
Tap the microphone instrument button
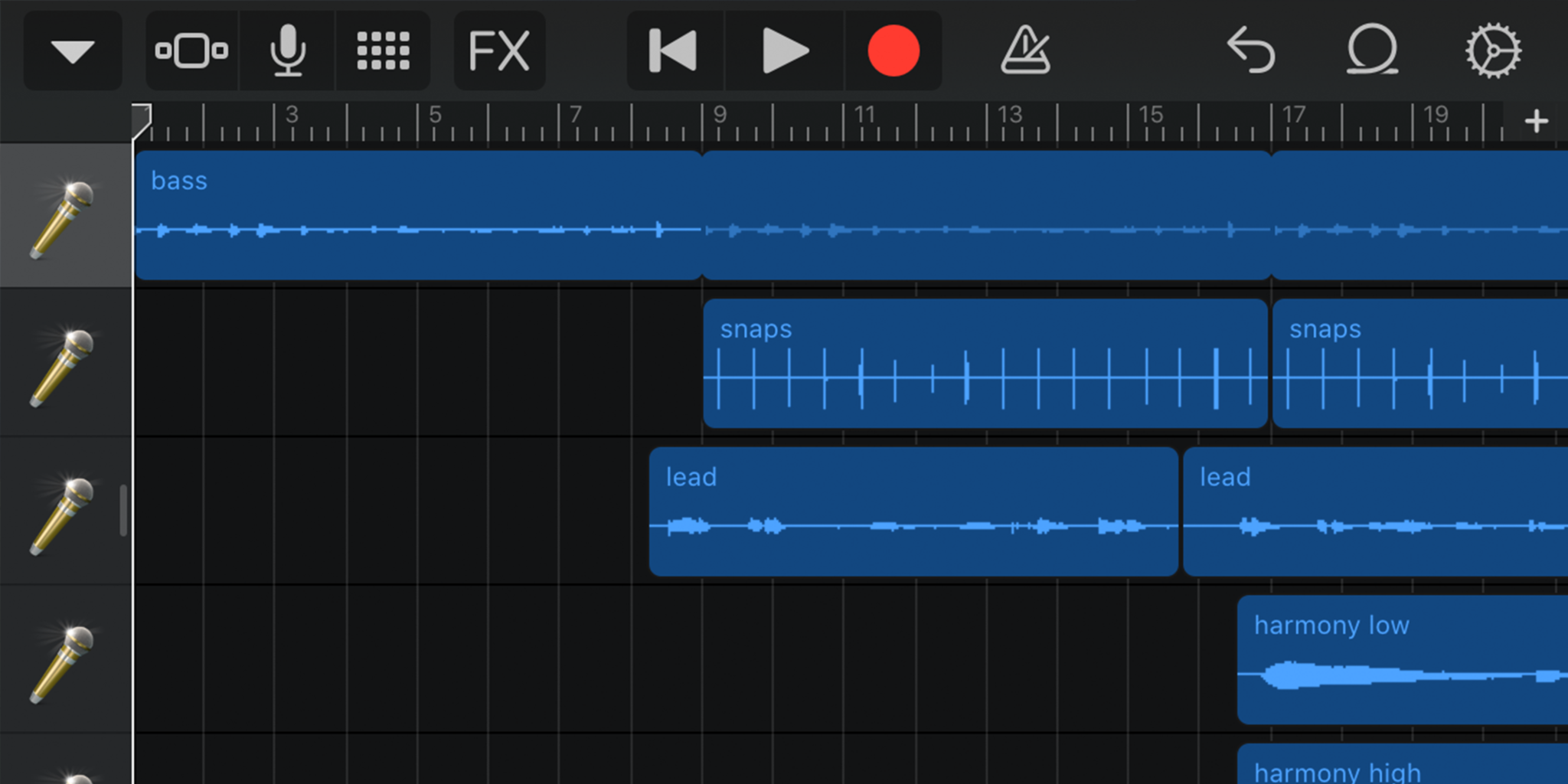288,51
